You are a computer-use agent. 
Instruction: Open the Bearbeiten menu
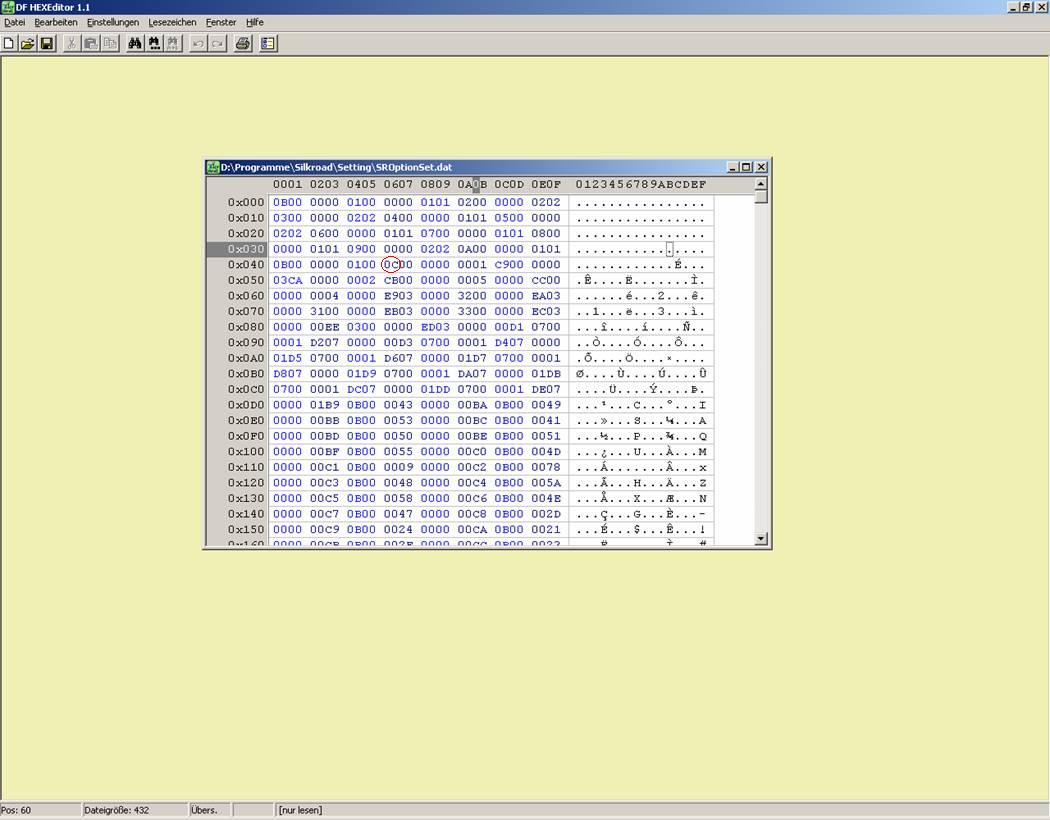coord(56,22)
